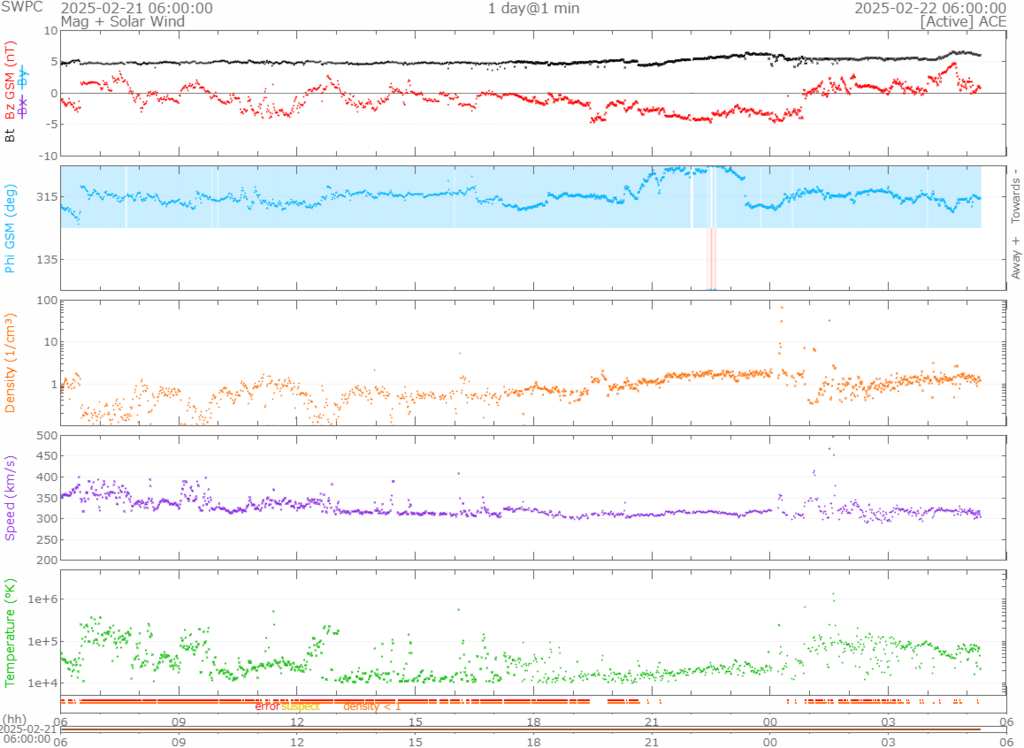Click the 2025-02-21 06:00:00 label beside bottom timeline
Screen dimensions: 1024x748
tap(29, 734)
